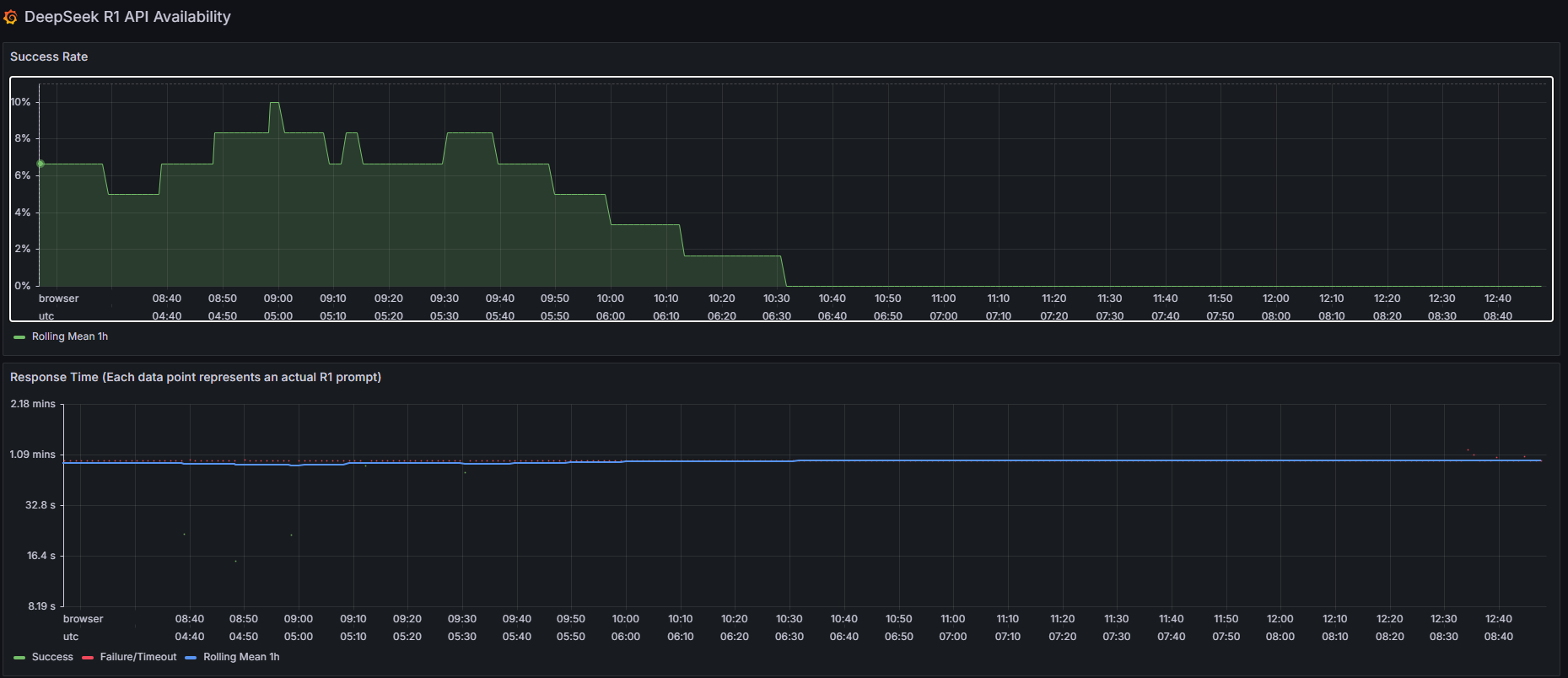The width and height of the screenshot is (1568, 678).
Task: Click the green color swatch of the Success Rate legend
Action: point(19,337)
